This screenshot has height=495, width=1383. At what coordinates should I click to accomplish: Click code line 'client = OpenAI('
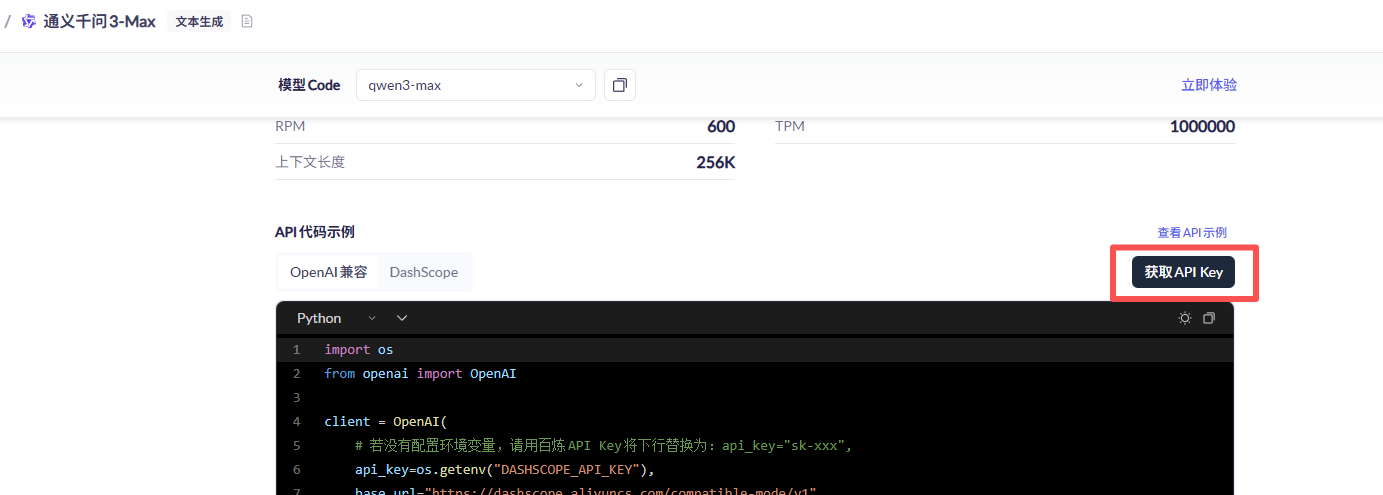386,422
